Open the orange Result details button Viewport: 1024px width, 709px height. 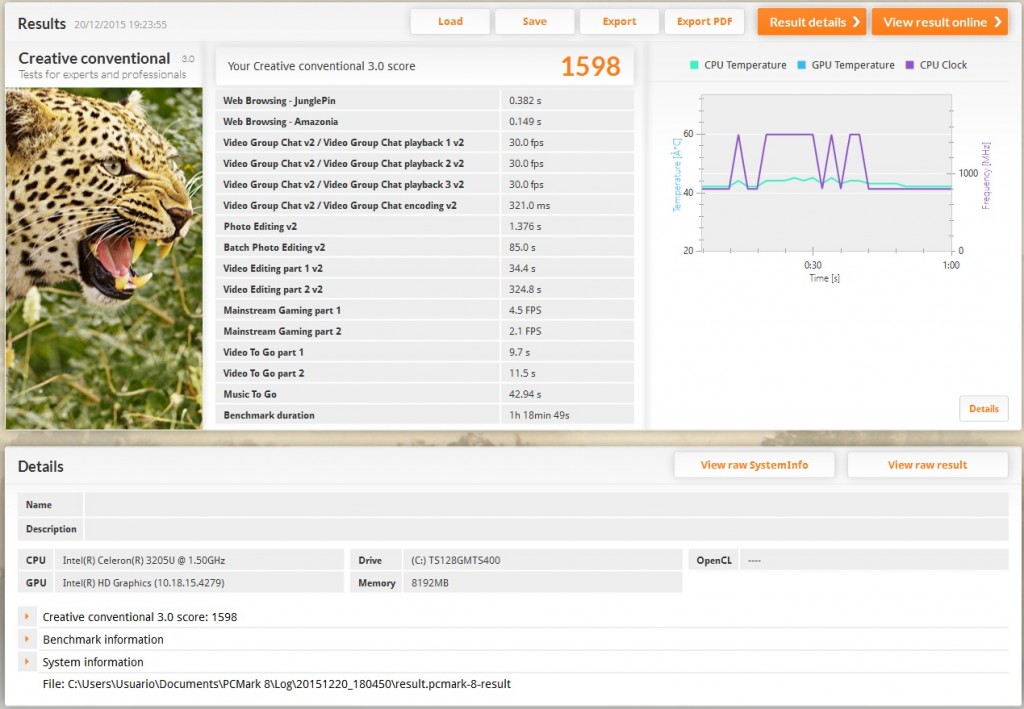coord(811,22)
